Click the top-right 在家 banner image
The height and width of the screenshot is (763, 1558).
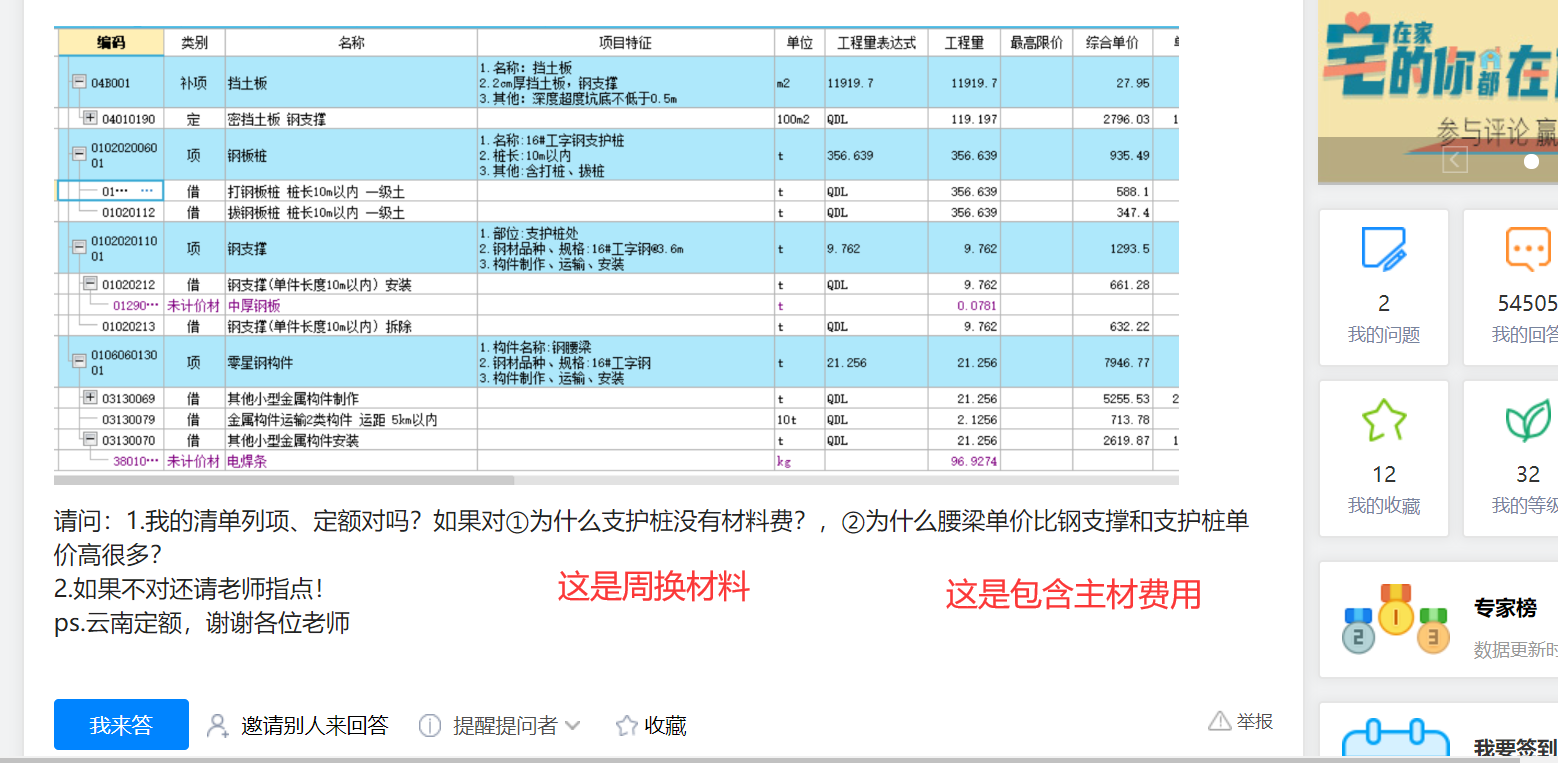click(1438, 92)
